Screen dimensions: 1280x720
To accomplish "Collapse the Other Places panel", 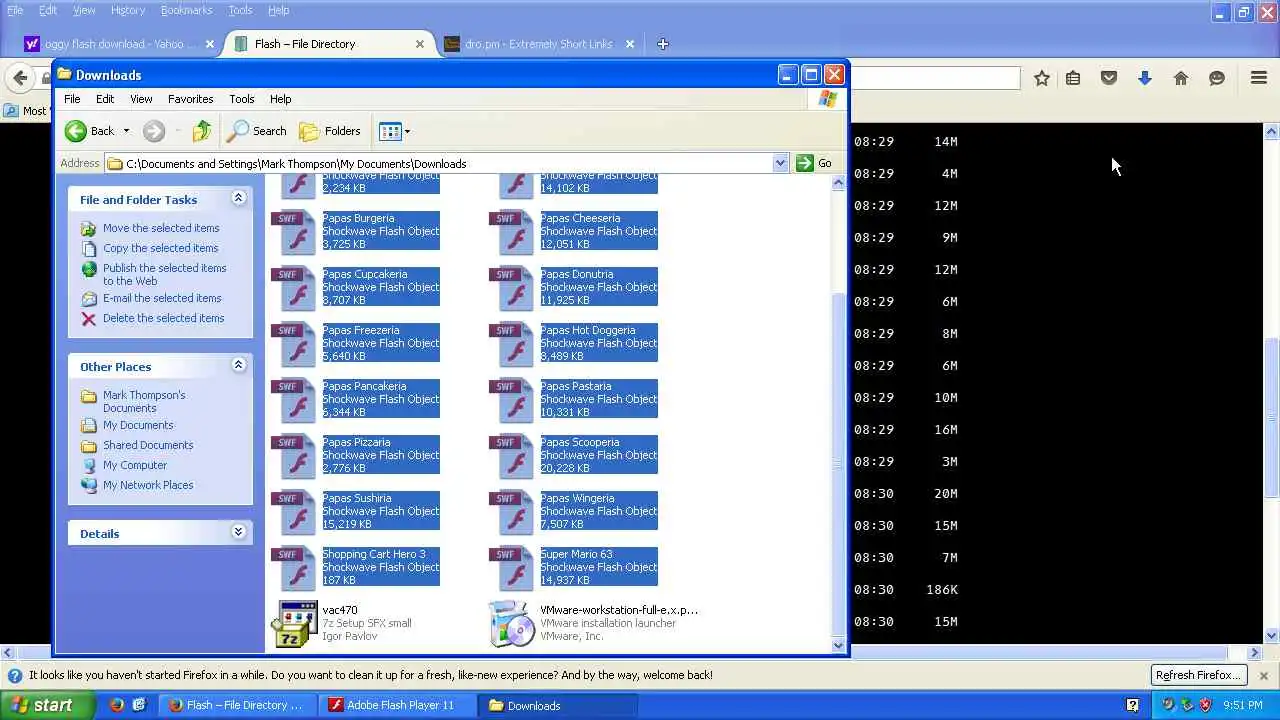I will [x=238, y=365].
